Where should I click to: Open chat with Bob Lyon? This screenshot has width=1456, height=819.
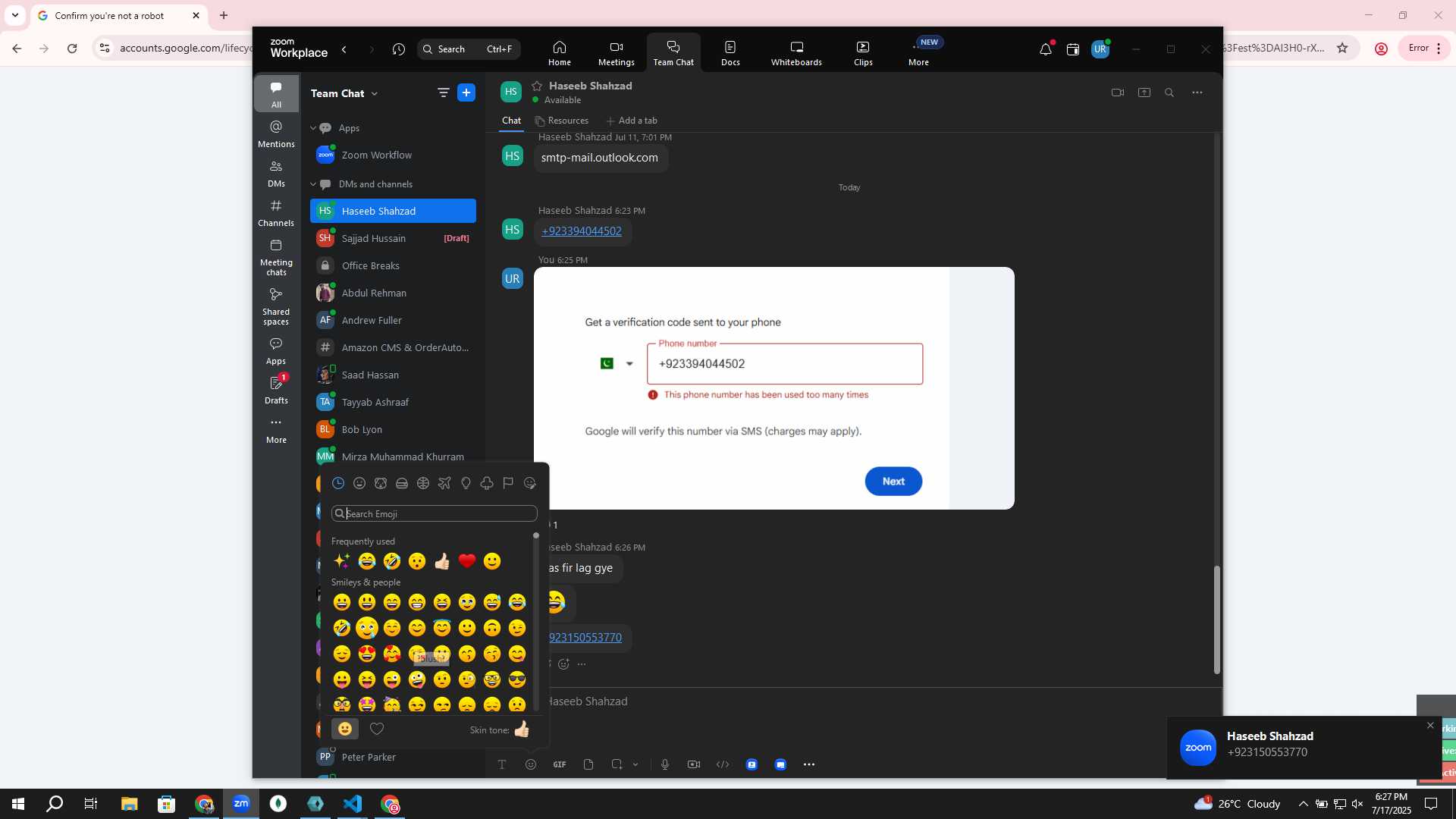[x=393, y=429]
